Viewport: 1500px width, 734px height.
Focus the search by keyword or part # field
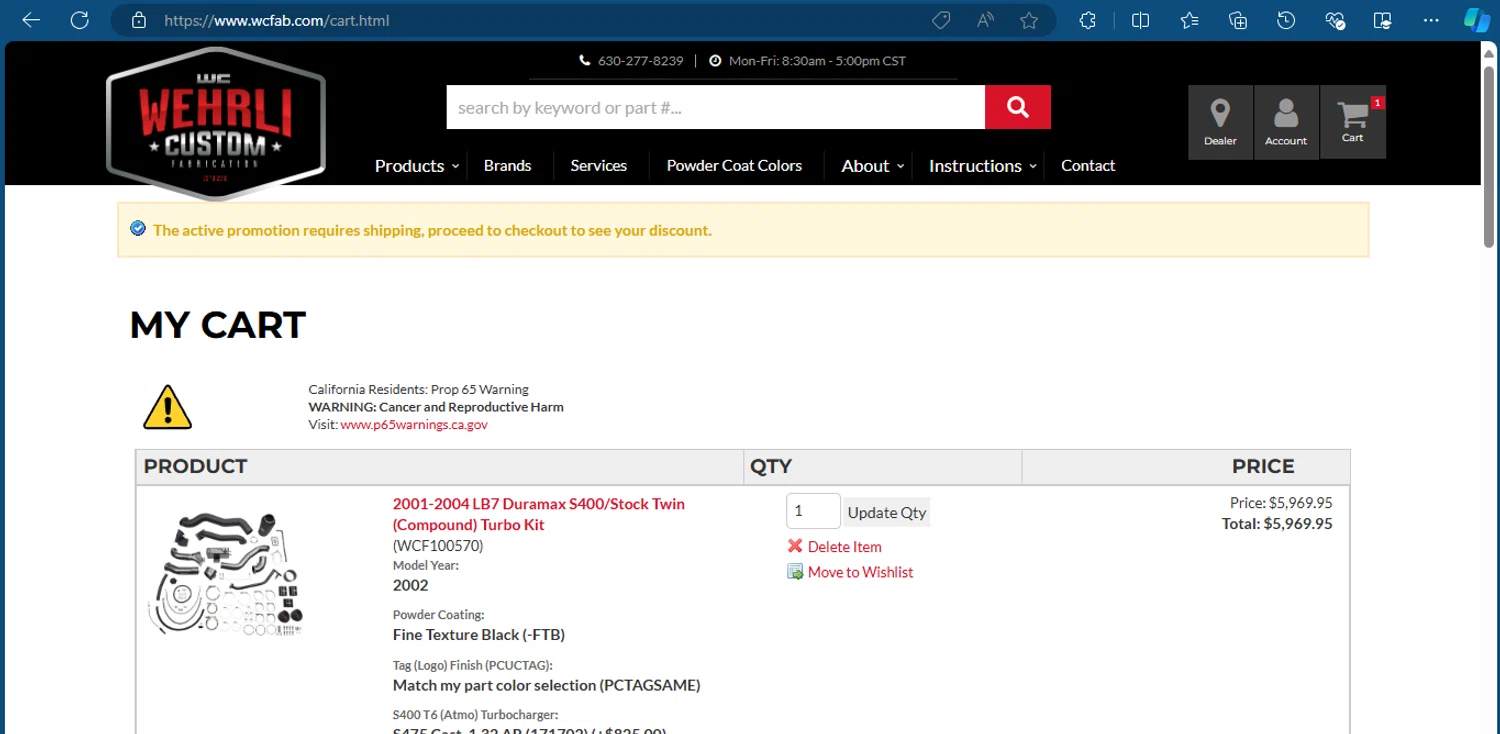716,107
